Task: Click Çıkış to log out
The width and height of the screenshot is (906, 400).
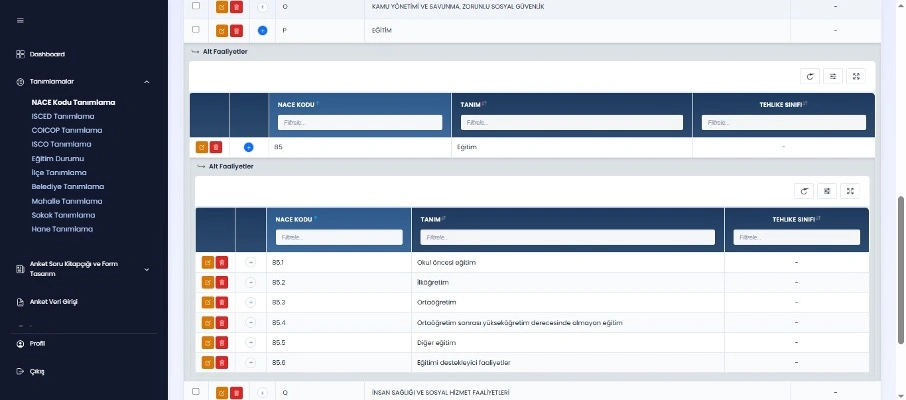Action: [x=36, y=371]
